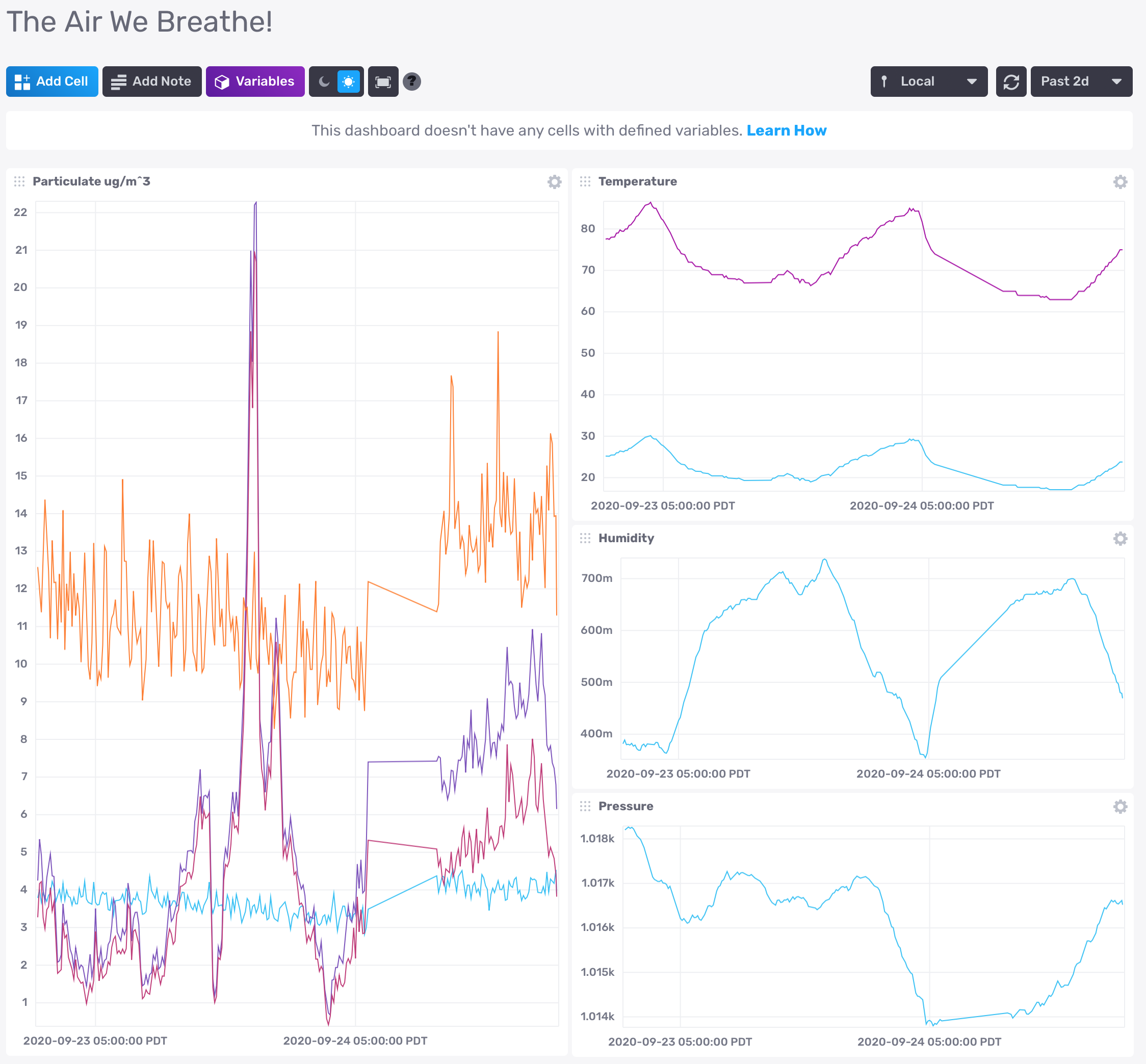
Task: Click the dashboard title The Air We Breathe!
Action: click(139, 22)
